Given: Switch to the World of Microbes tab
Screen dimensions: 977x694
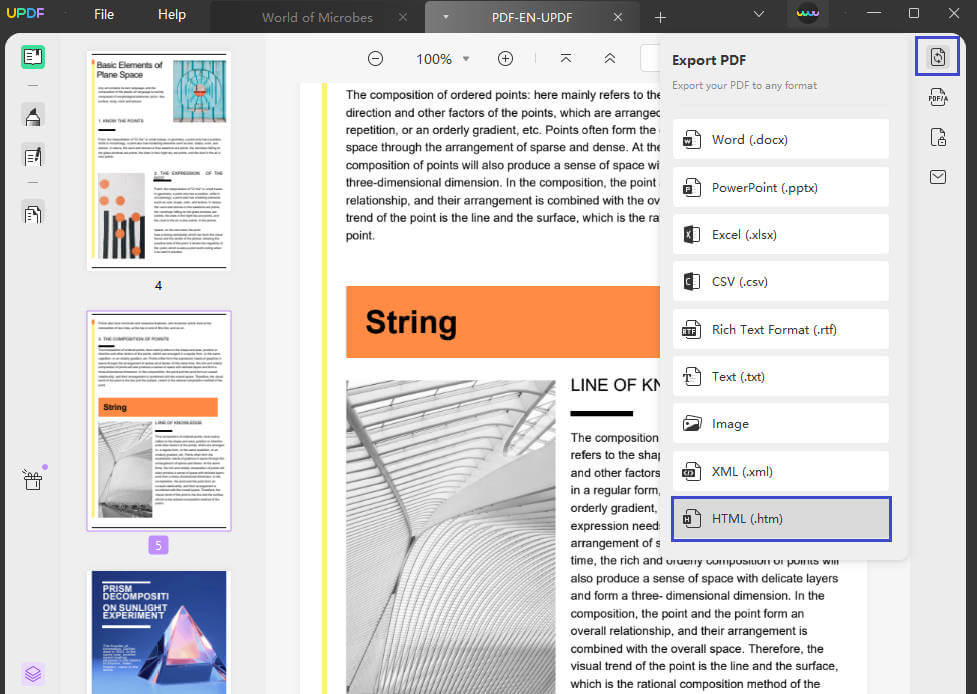Looking at the screenshot, I should pos(317,17).
